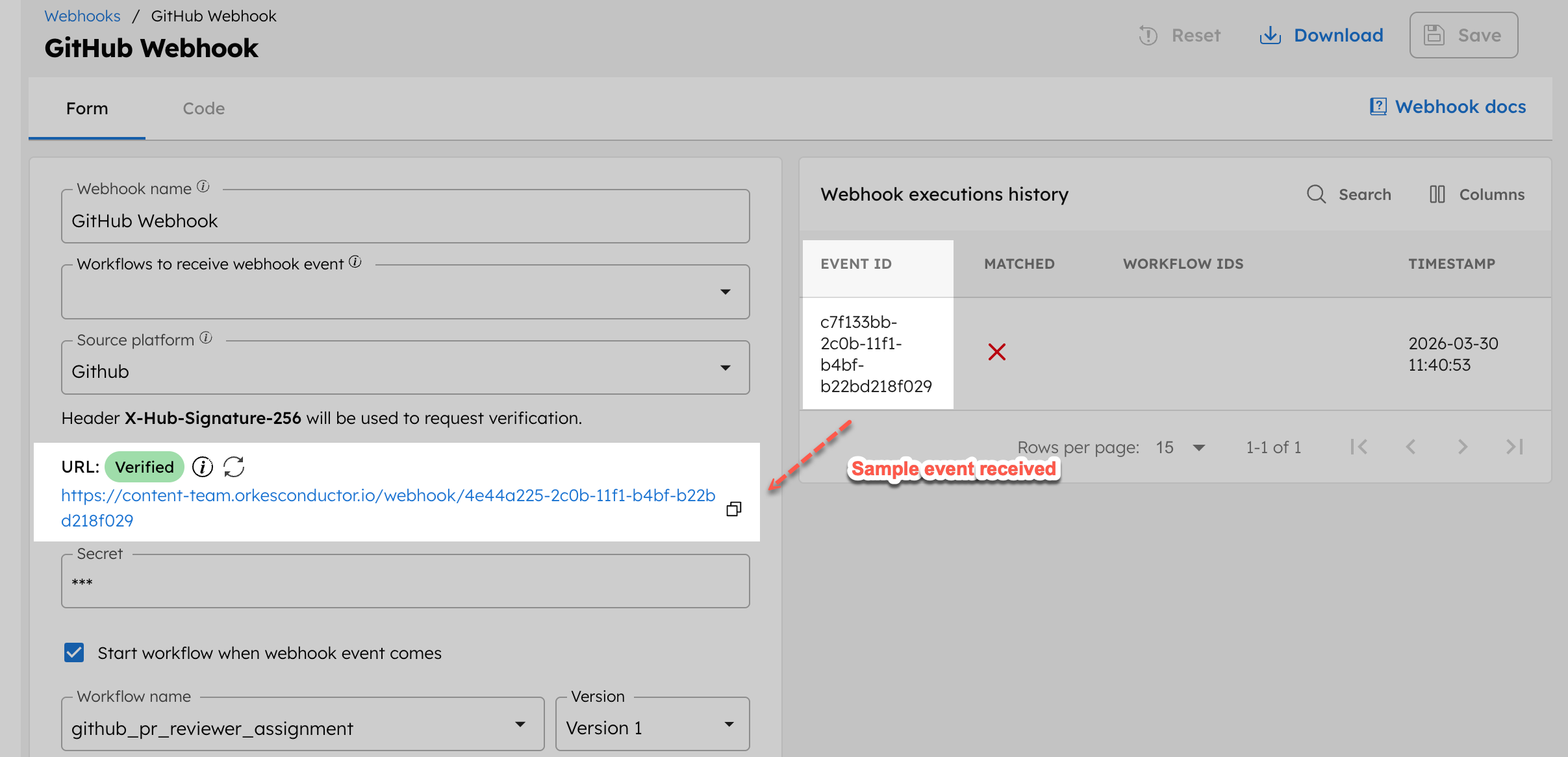Open the webhook URL link
The image size is (1568, 757).
point(388,508)
